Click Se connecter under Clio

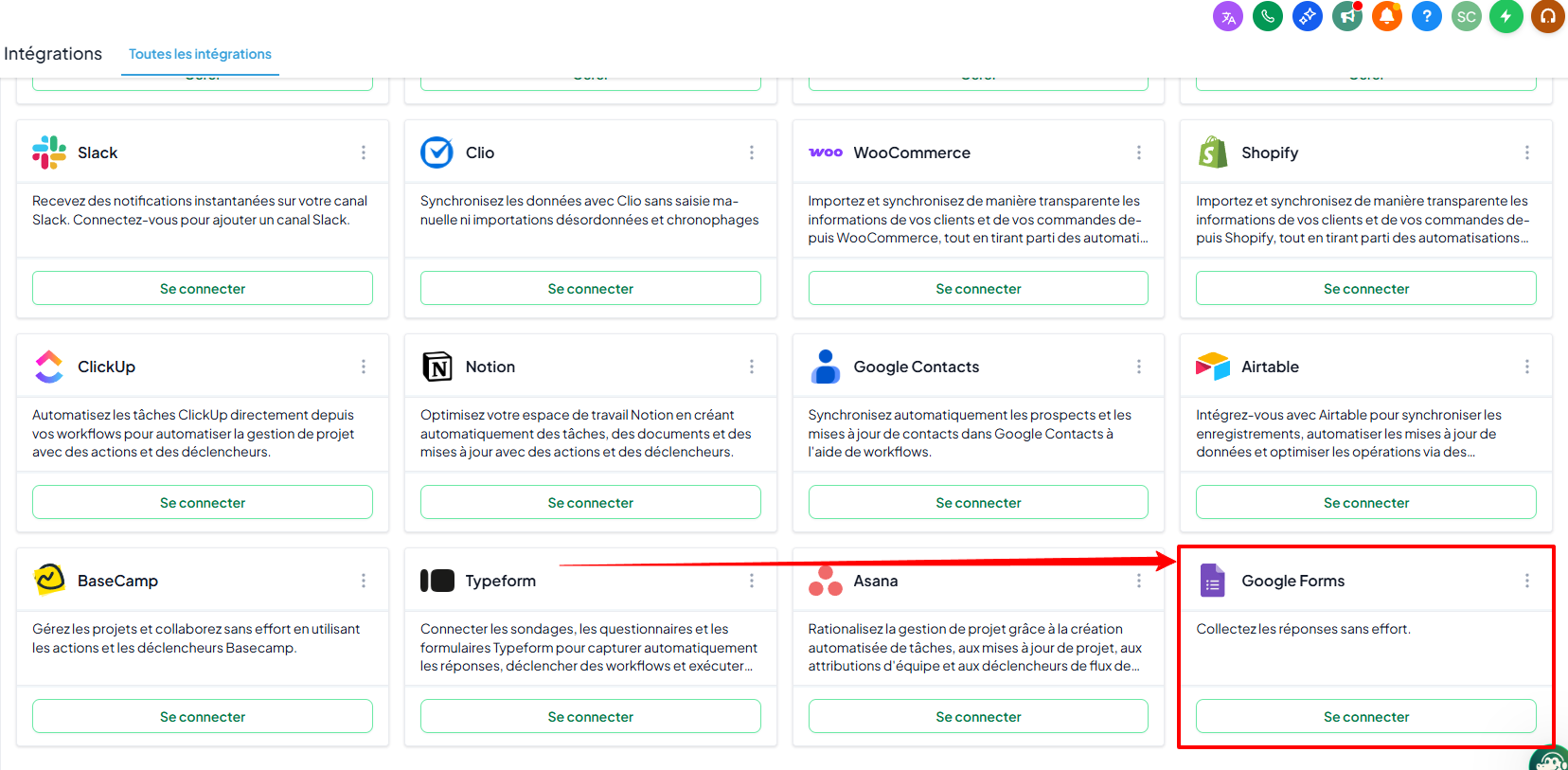[x=591, y=288]
